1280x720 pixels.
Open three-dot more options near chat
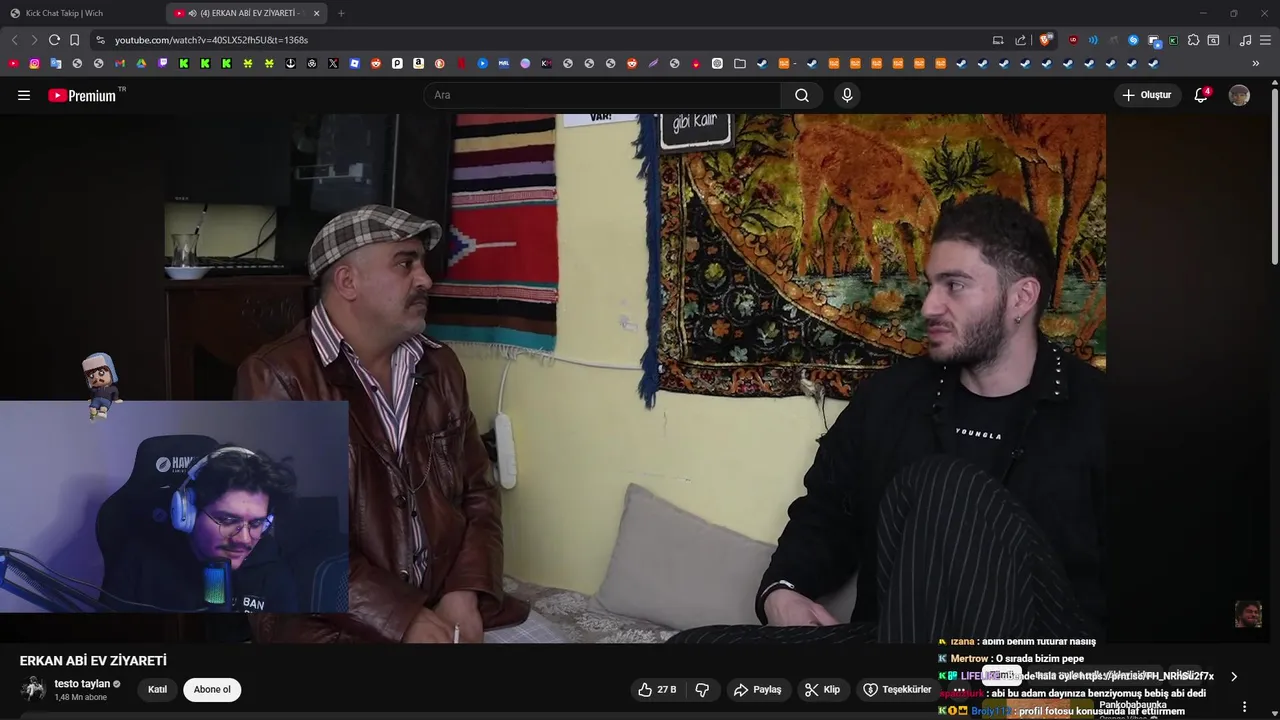coord(1244,706)
